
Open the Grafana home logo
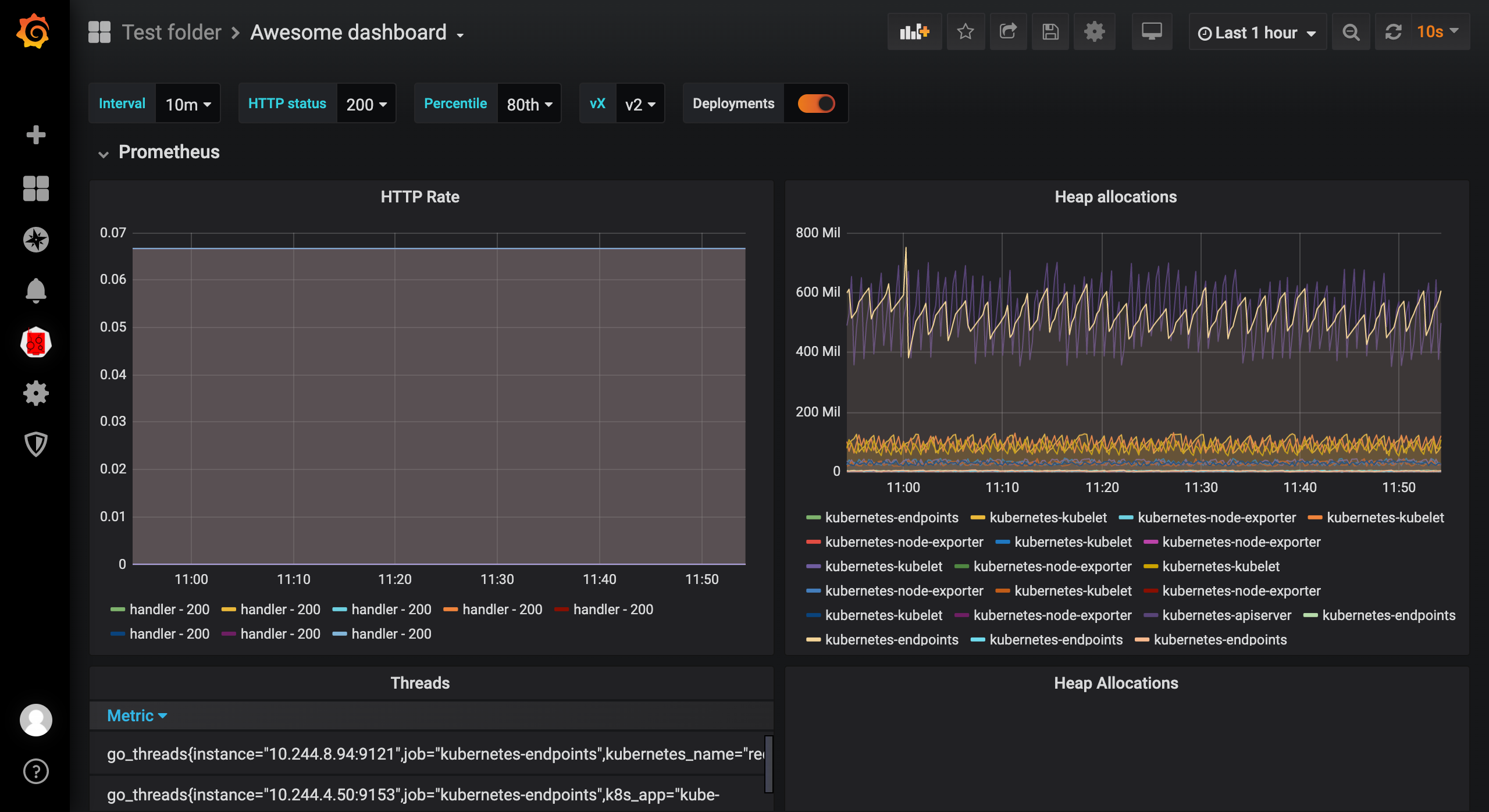(x=33, y=31)
